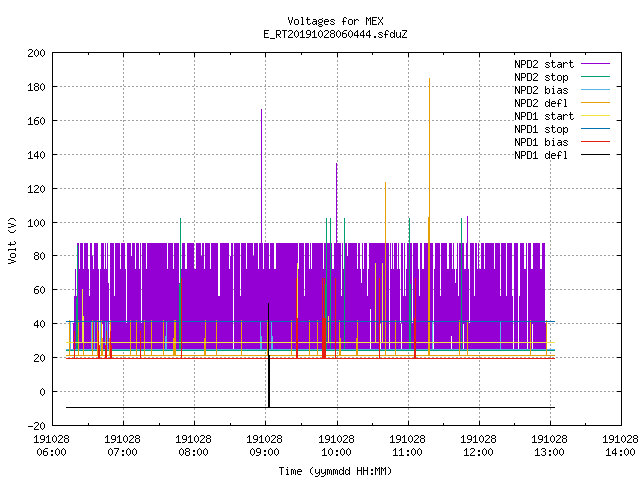Click the green NPD2 stop legend line
Screen dimensions: 640x480
point(595,76)
